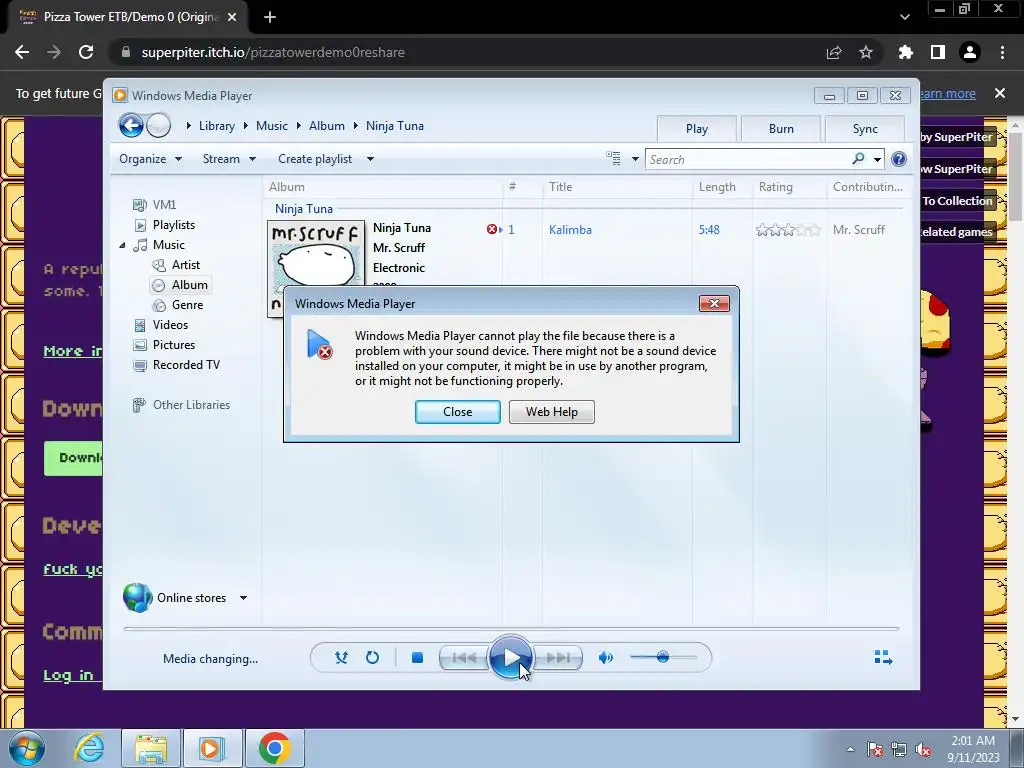The width and height of the screenshot is (1024, 768).
Task: Click the Close button in error dialog
Action: (458, 412)
